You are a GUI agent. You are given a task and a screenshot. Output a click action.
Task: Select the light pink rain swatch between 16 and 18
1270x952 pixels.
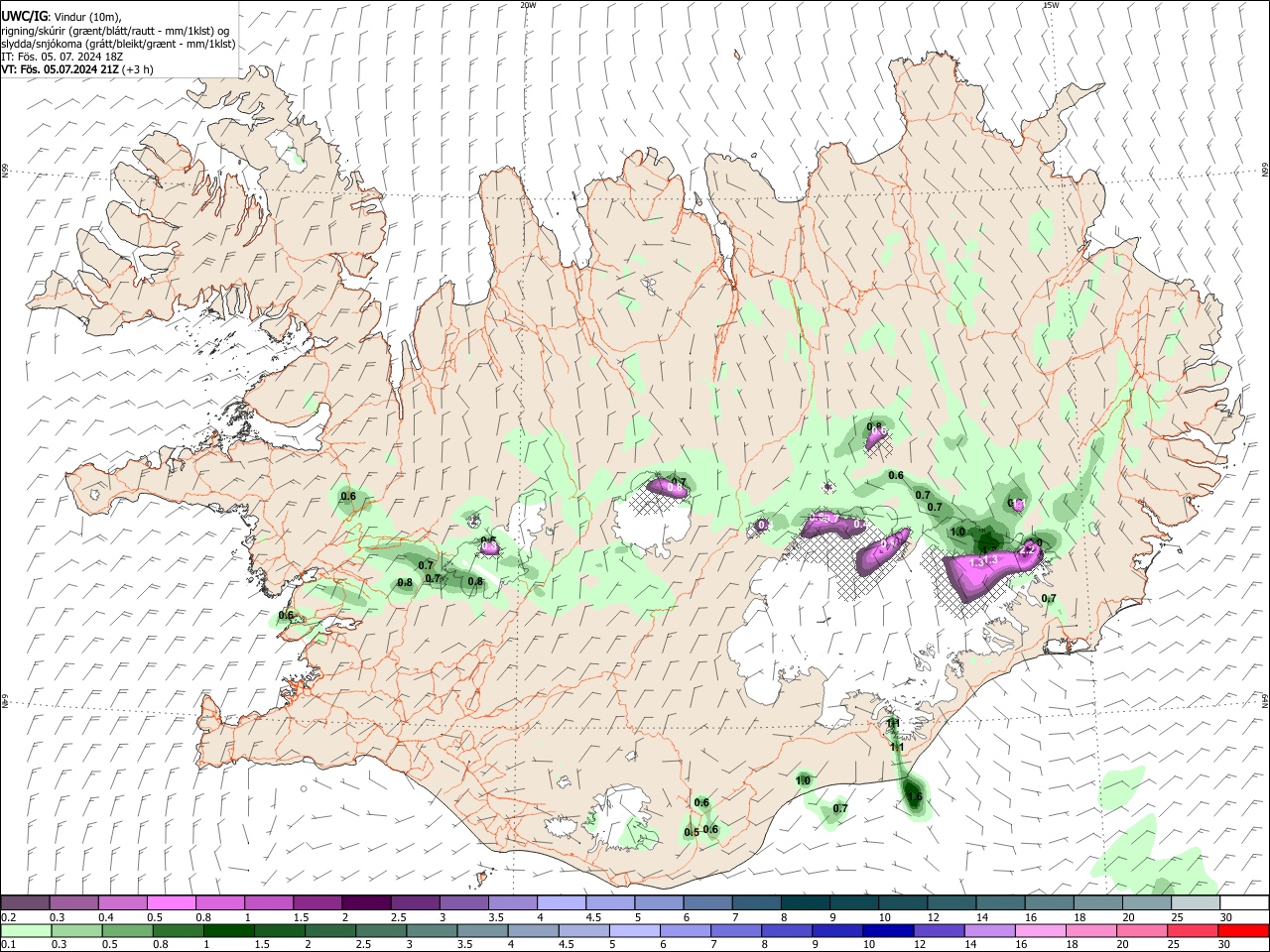(x=1040, y=931)
